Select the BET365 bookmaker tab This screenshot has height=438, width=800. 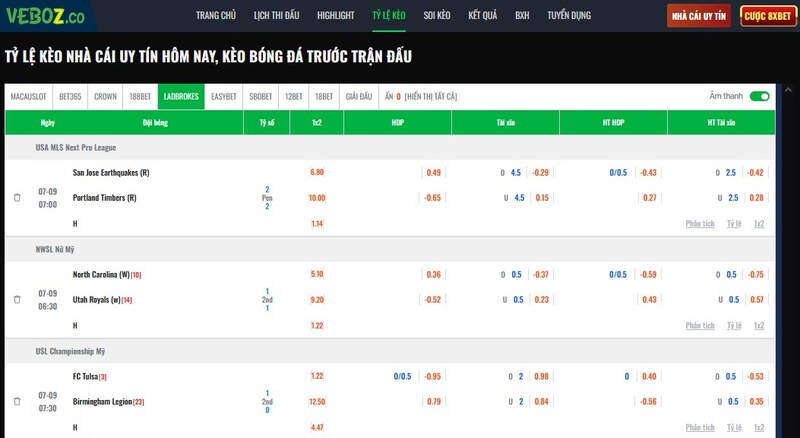coord(70,96)
